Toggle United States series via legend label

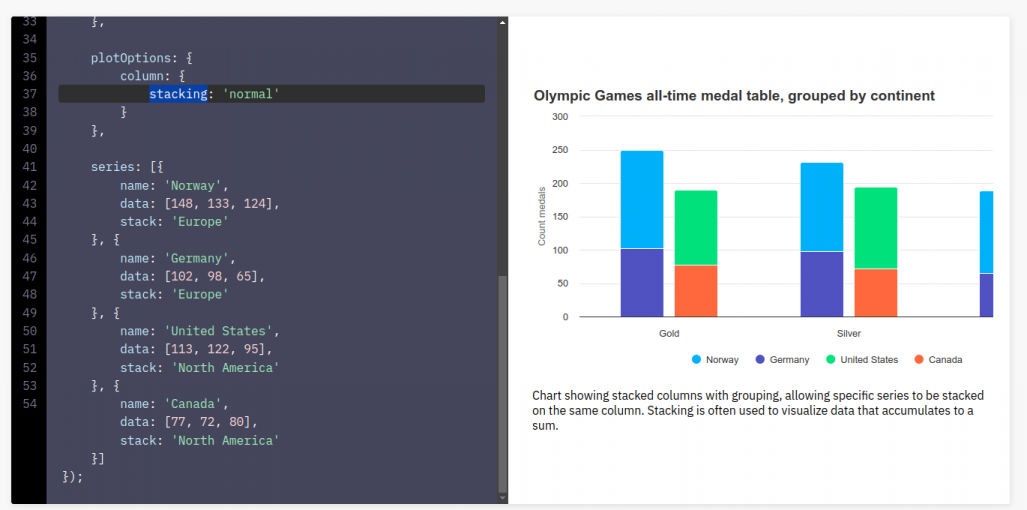click(x=868, y=359)
